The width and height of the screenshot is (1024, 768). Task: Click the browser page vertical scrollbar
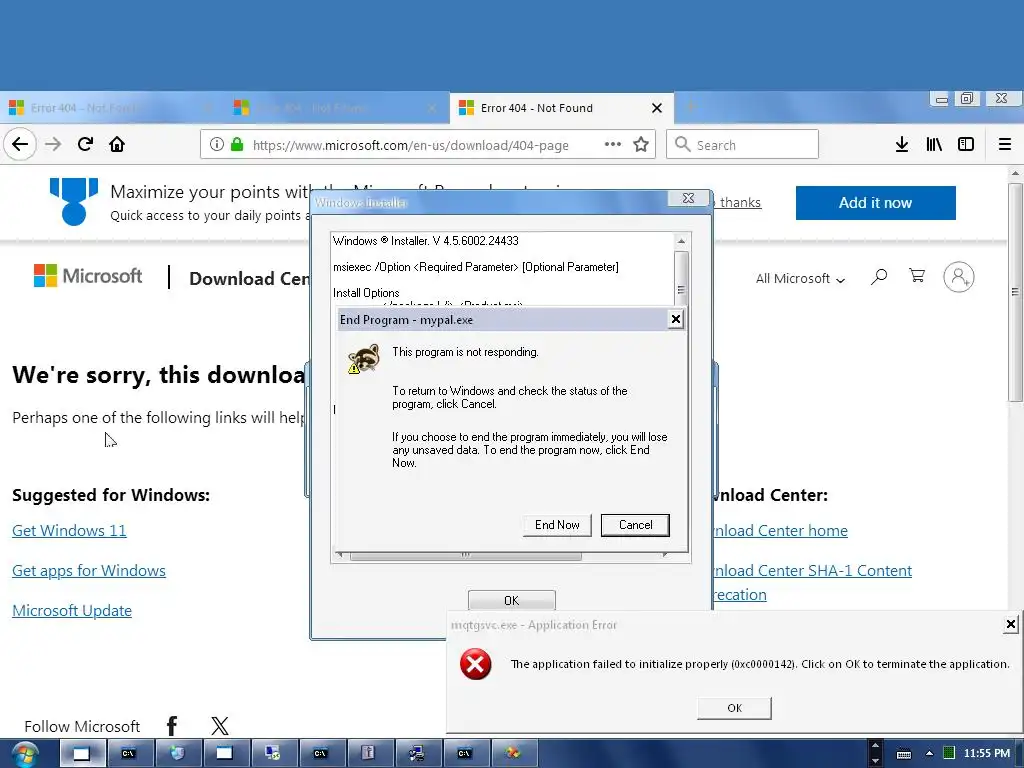tap(1015, 292)
